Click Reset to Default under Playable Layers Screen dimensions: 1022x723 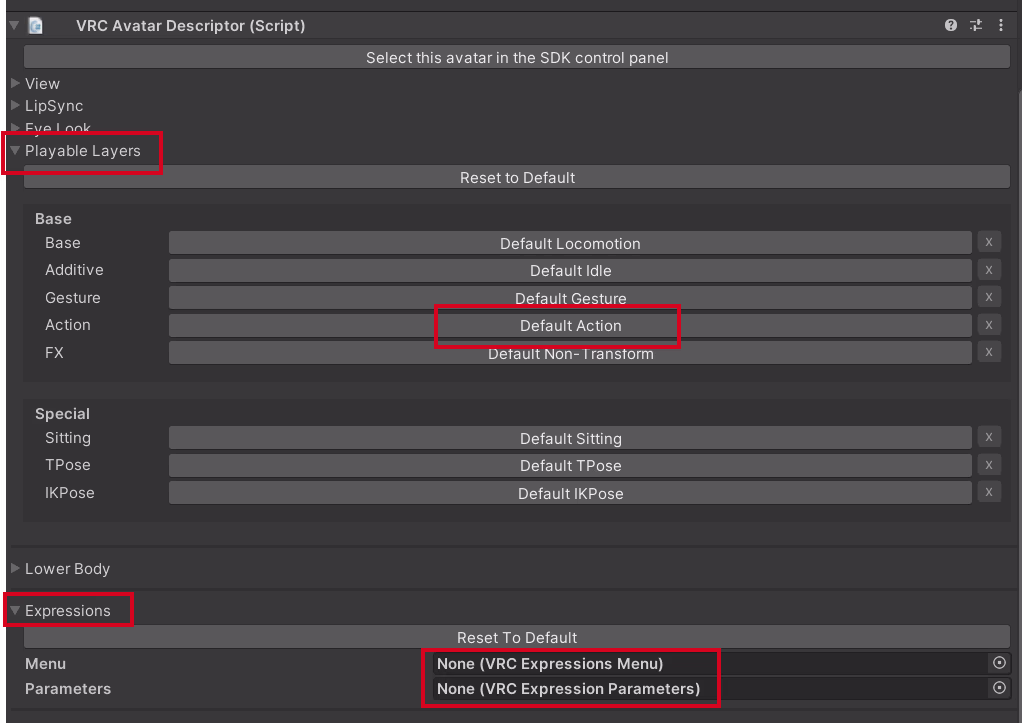click(517, 177)
